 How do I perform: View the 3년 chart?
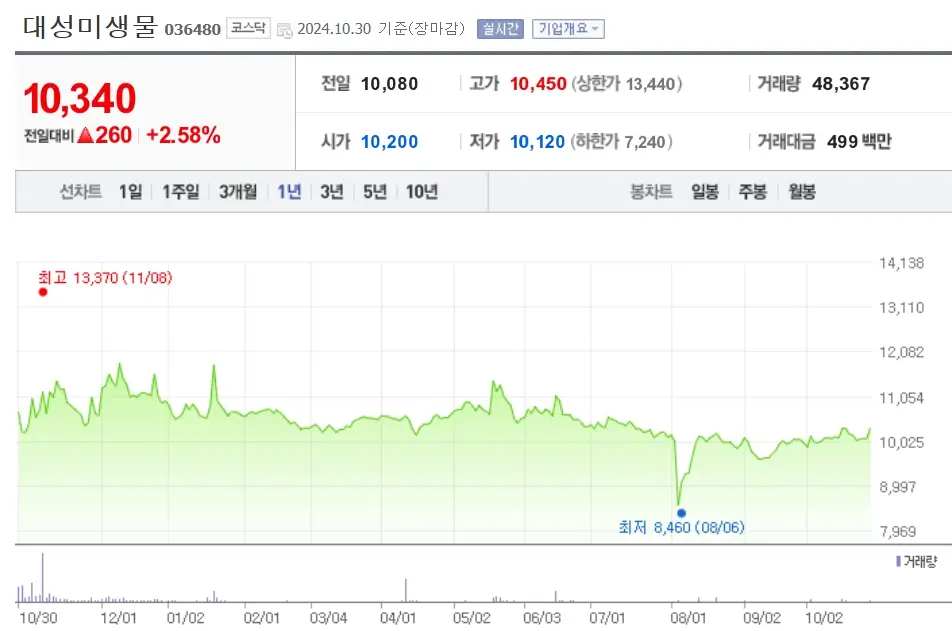click(331, 191)
